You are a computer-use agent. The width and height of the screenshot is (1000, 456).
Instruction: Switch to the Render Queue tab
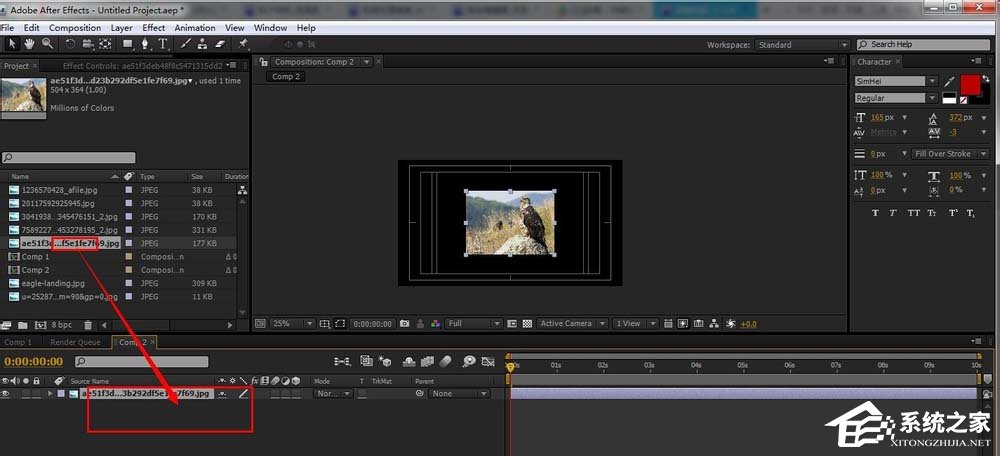tap(75, 342)
